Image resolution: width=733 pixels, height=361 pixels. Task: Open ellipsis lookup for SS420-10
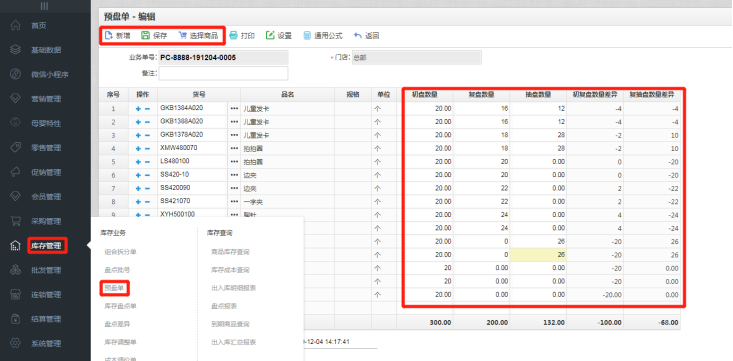234,175
